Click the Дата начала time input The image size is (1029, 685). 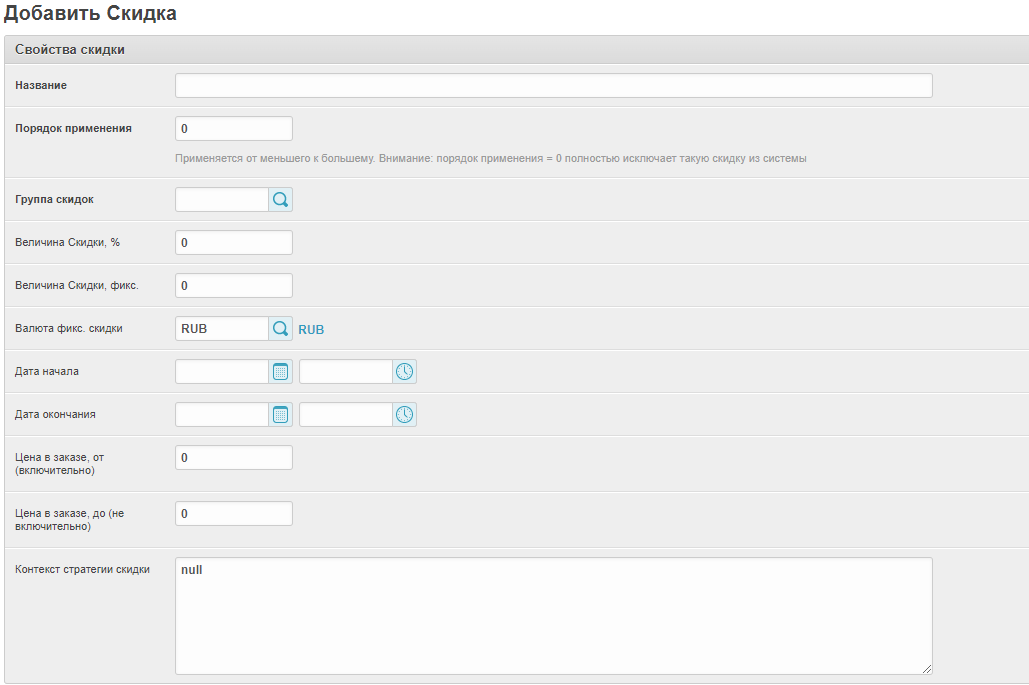345,372
